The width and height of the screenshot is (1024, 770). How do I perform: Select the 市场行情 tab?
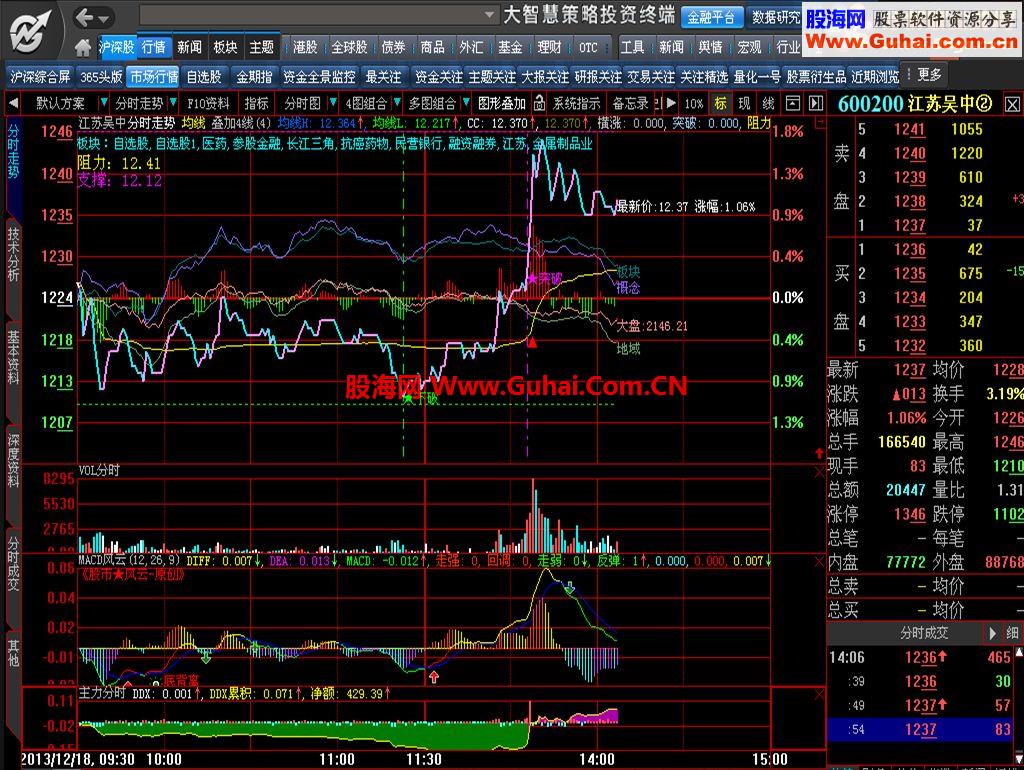coord(154,76)
